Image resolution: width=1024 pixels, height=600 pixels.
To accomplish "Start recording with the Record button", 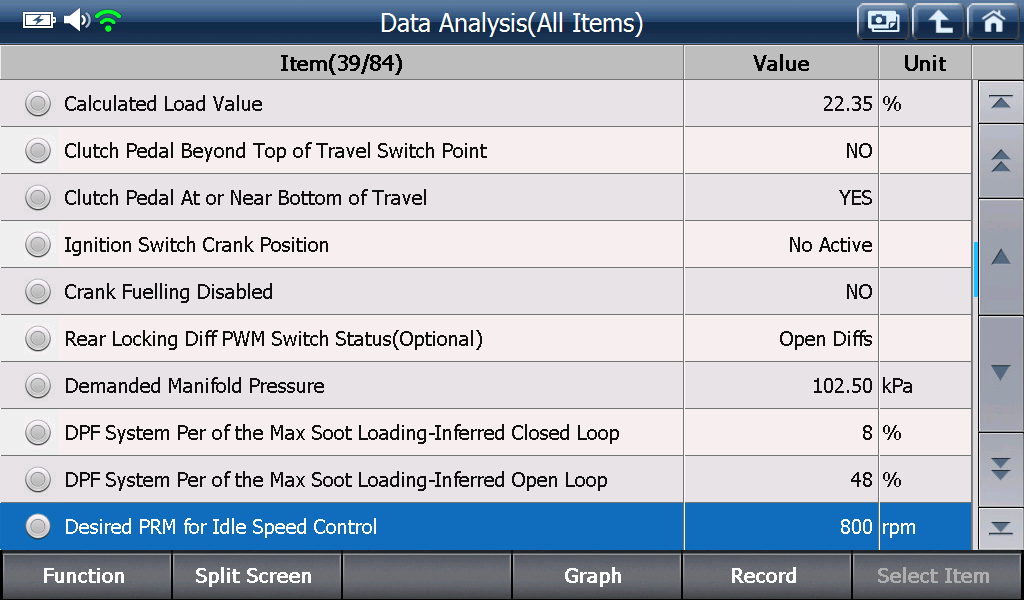I will point(765,575).
